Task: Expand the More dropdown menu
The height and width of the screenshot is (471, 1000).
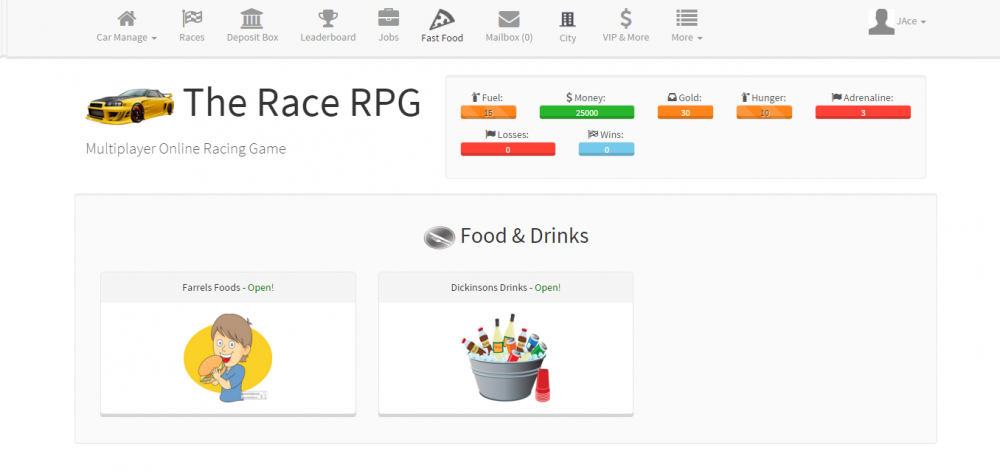Action: click(x=686, y=37)
